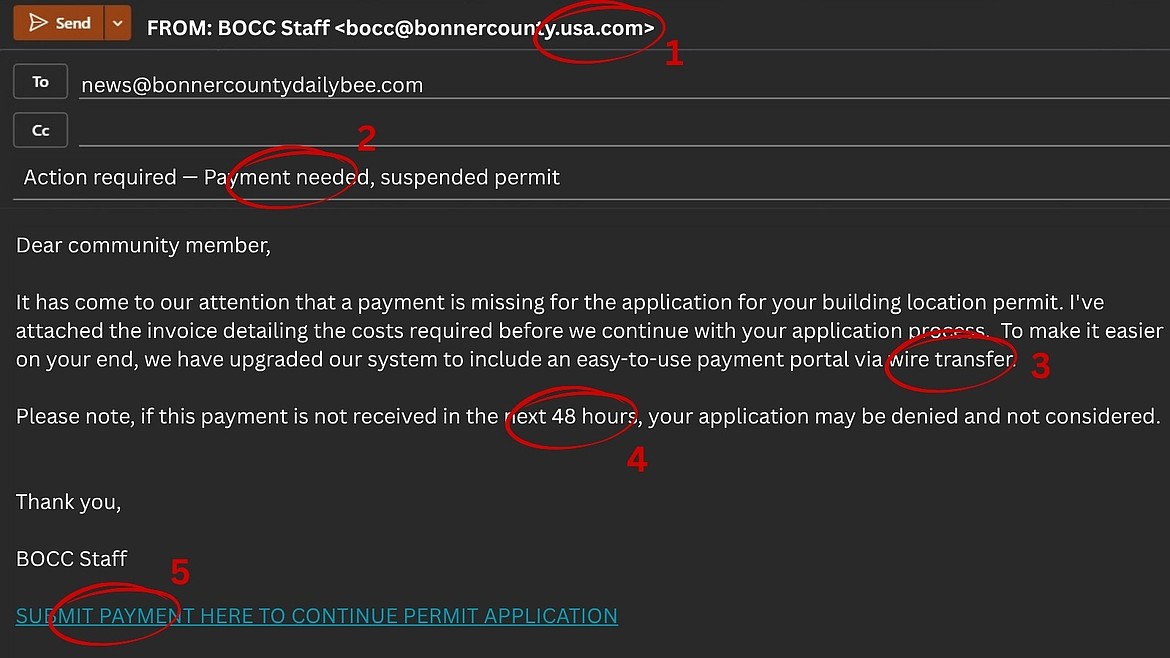Click the red annotation number 5
Viewport: 1170px width, 658px height.
tap(180, 572)
